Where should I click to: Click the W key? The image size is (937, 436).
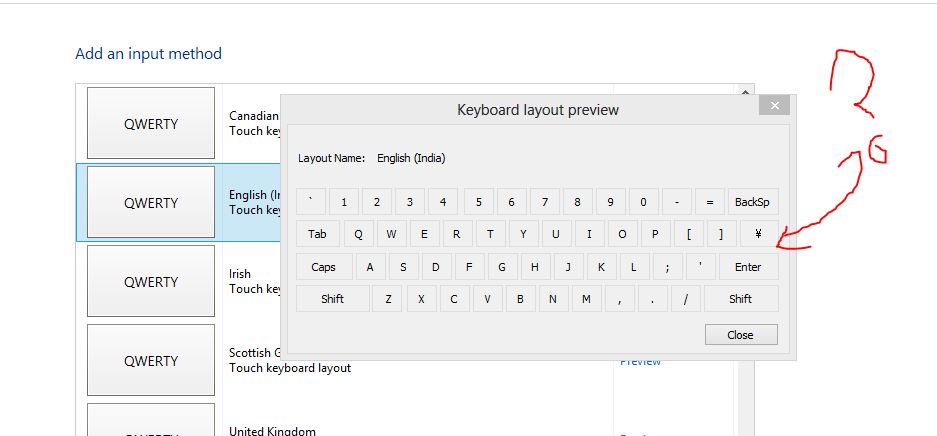(x=391, y=234)
